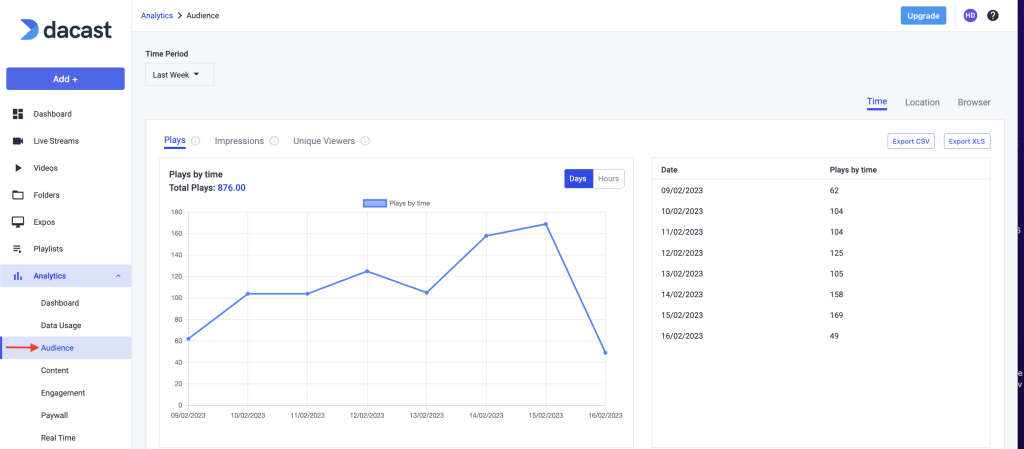This screenshot has height=449, width=1024.
Task: Open the Last Week time period dropdown
Action: pos(179,75)
